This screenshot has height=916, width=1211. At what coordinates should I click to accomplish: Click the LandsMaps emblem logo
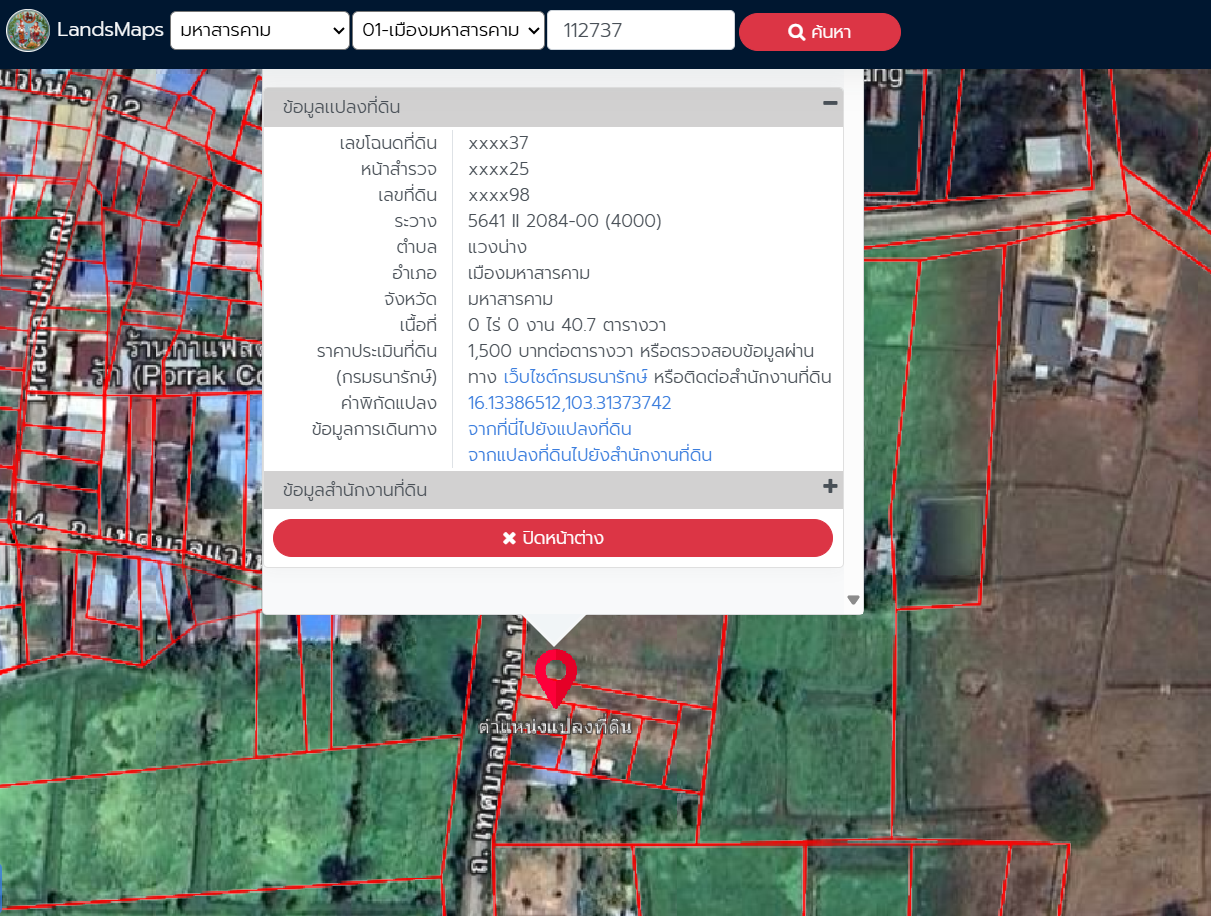28,30
